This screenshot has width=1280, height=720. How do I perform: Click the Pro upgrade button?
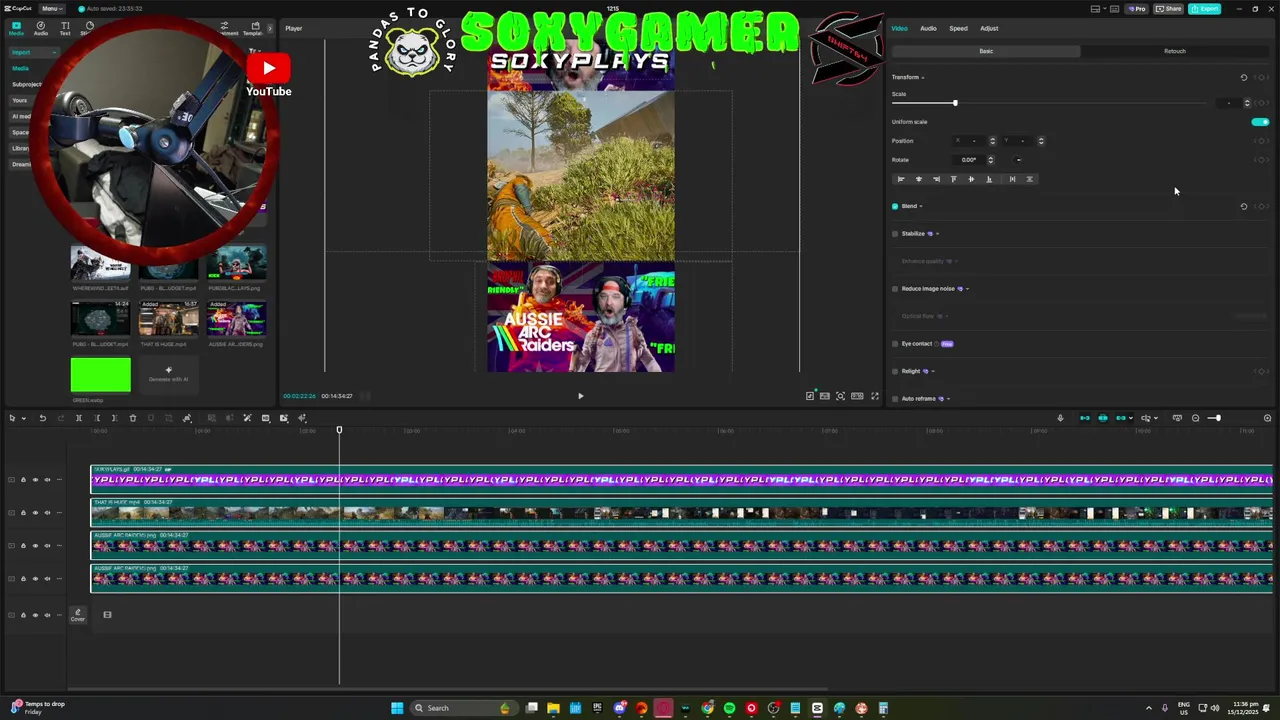tap(1136, 9)
